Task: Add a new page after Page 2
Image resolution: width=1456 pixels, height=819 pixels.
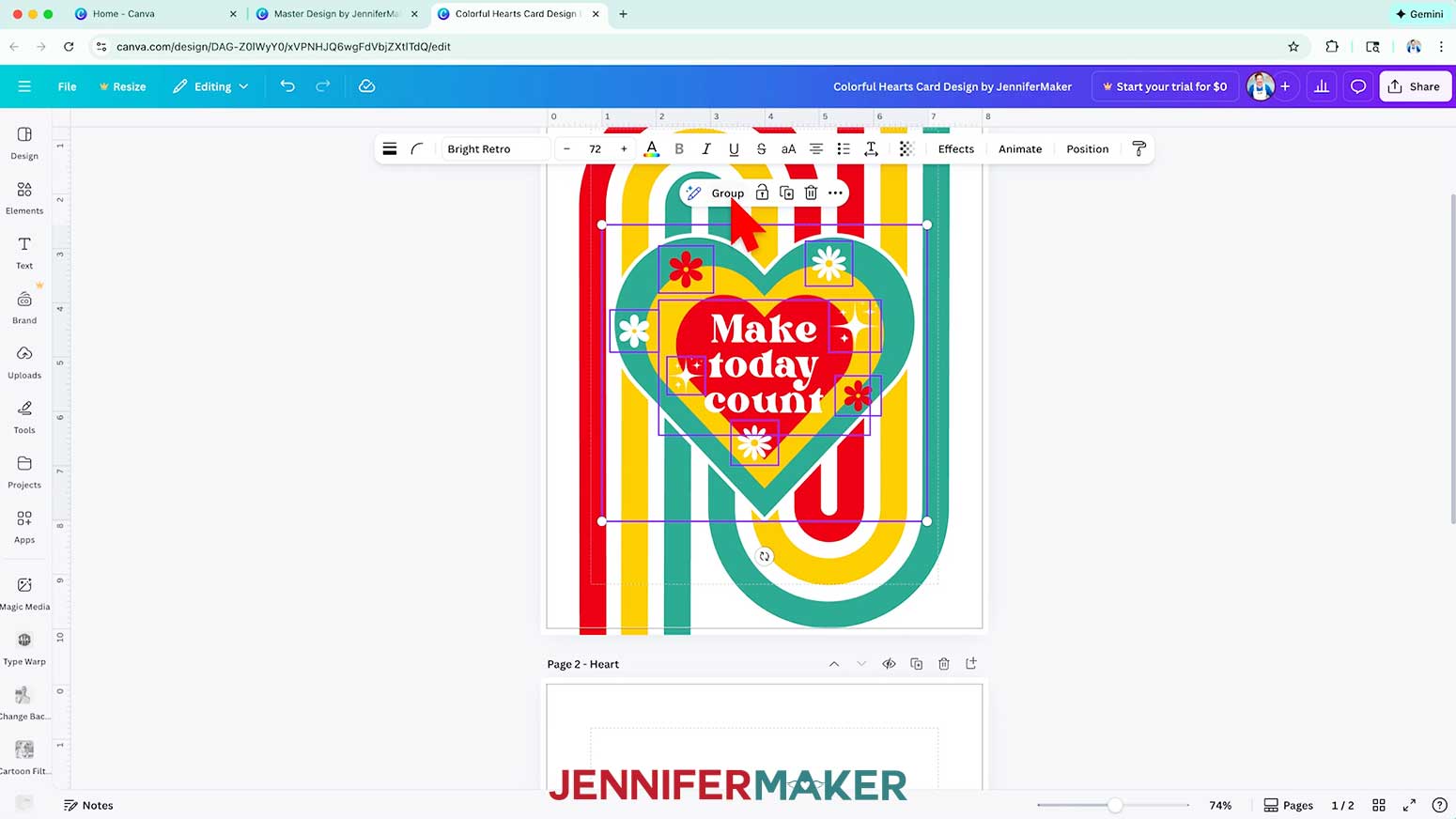Action: (x=971, y=663)
